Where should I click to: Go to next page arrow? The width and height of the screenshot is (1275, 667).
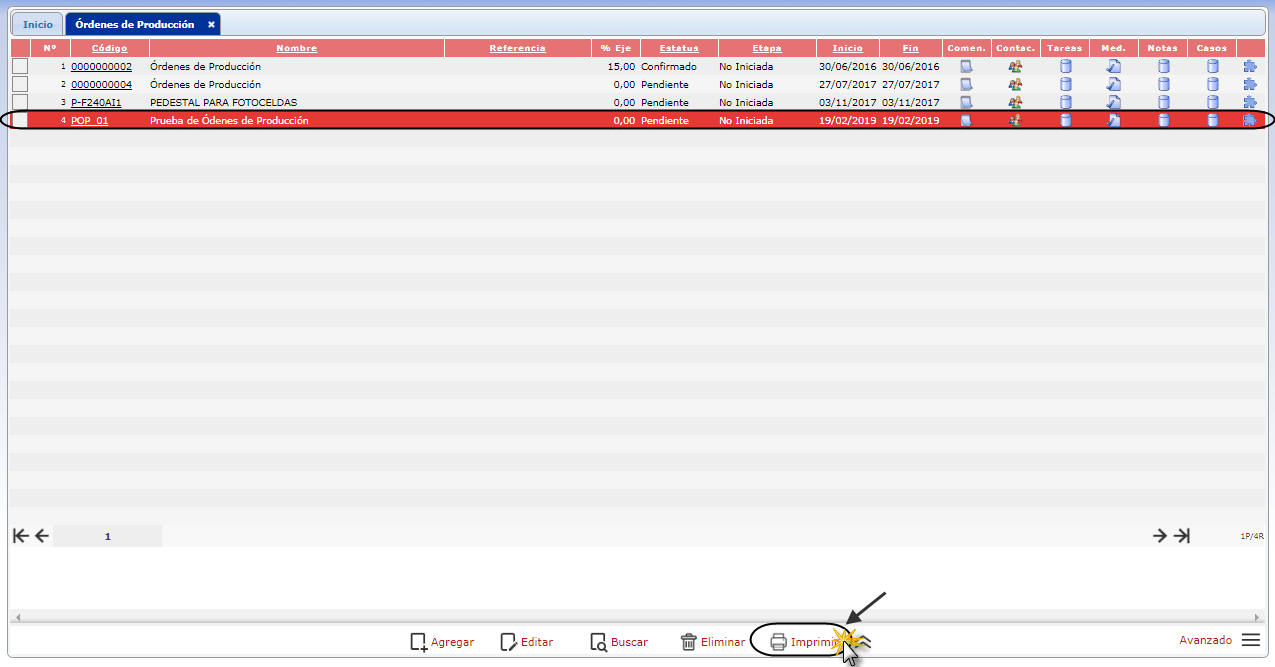point(1159,536)
